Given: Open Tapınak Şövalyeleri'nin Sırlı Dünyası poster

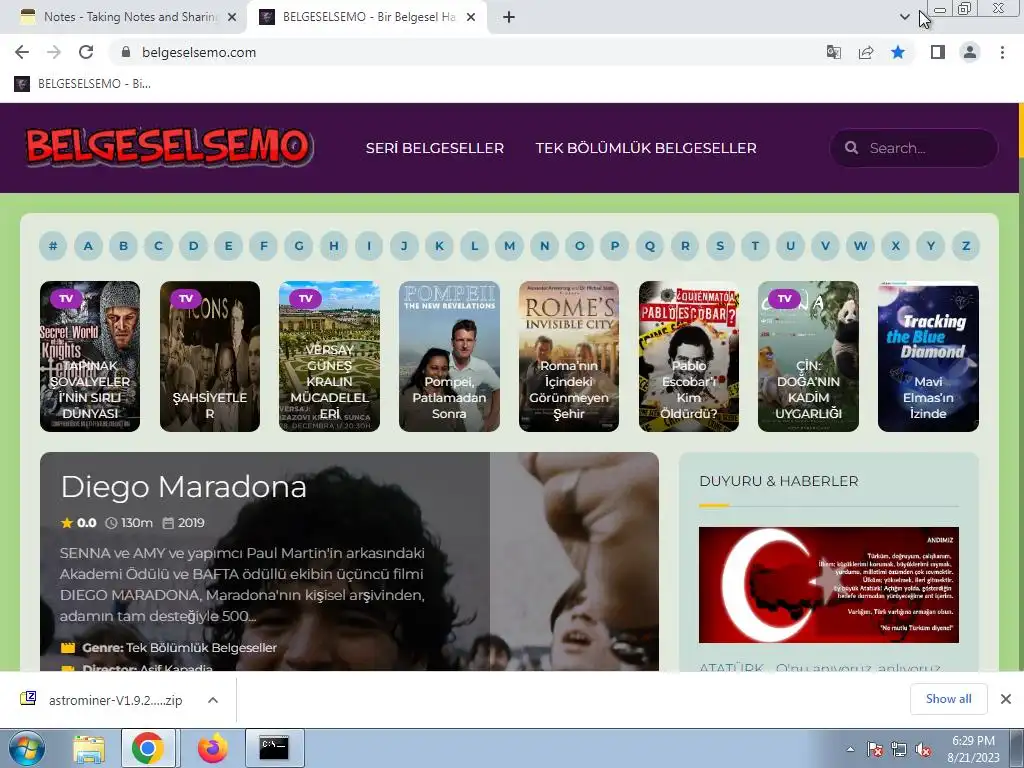Looking at the screenshot, I should tap(90, 357).
